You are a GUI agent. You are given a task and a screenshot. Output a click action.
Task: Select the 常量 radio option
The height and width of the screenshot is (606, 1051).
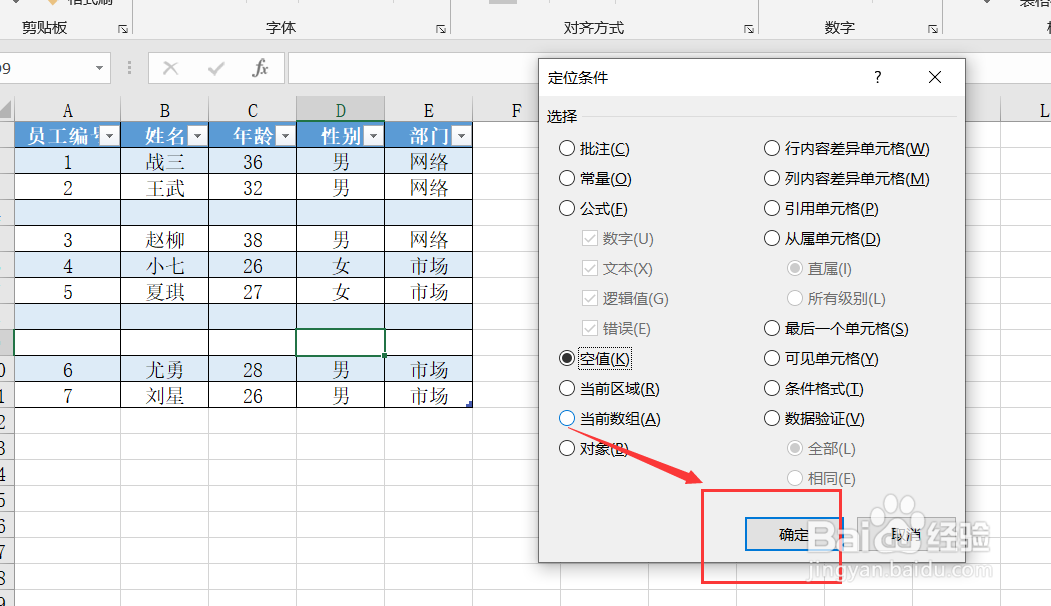(568, 178)
